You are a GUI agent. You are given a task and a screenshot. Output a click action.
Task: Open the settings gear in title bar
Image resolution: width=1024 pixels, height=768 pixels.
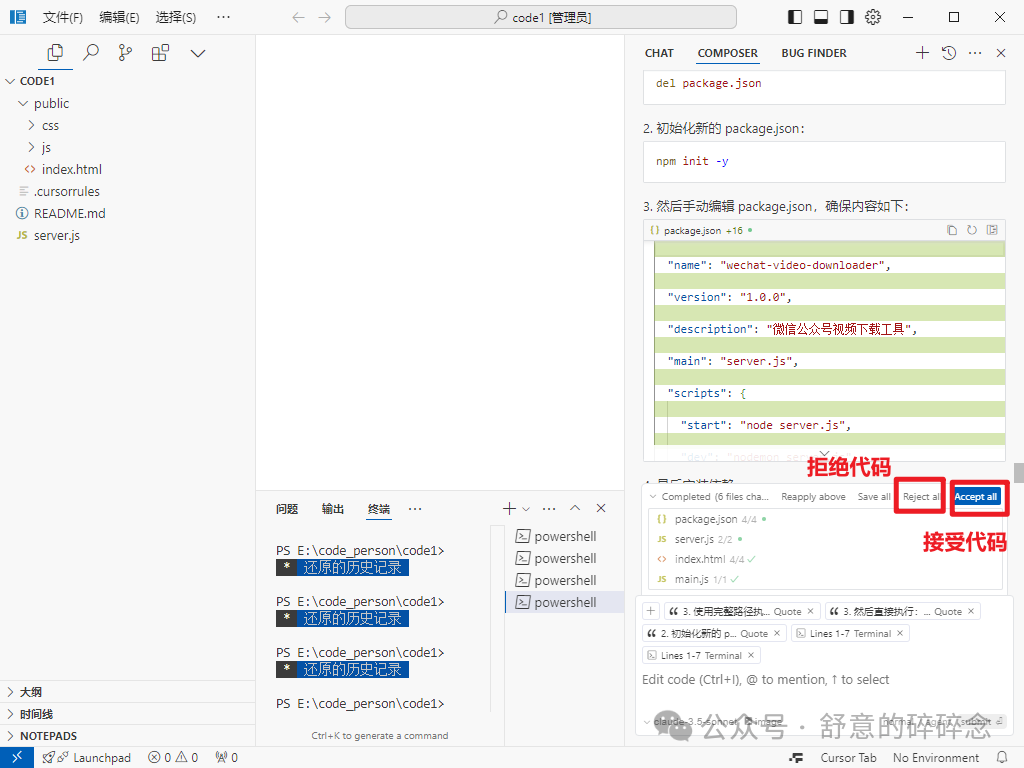click(x=873, y=17)
